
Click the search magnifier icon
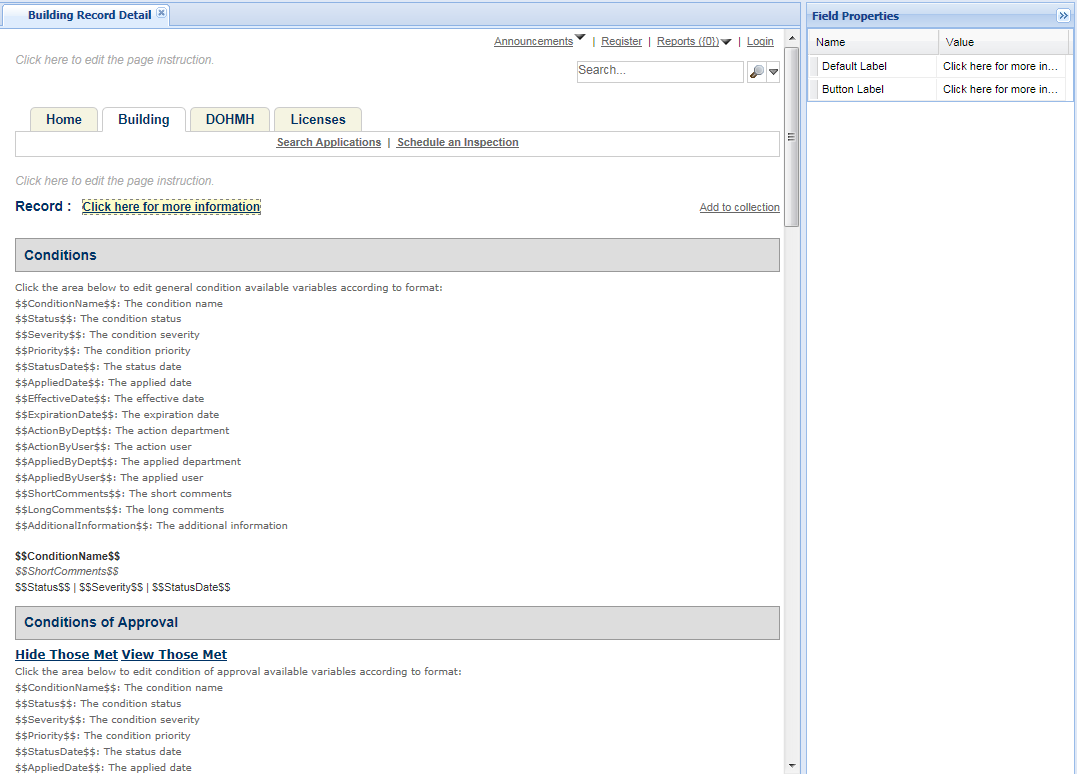point(756,71)
